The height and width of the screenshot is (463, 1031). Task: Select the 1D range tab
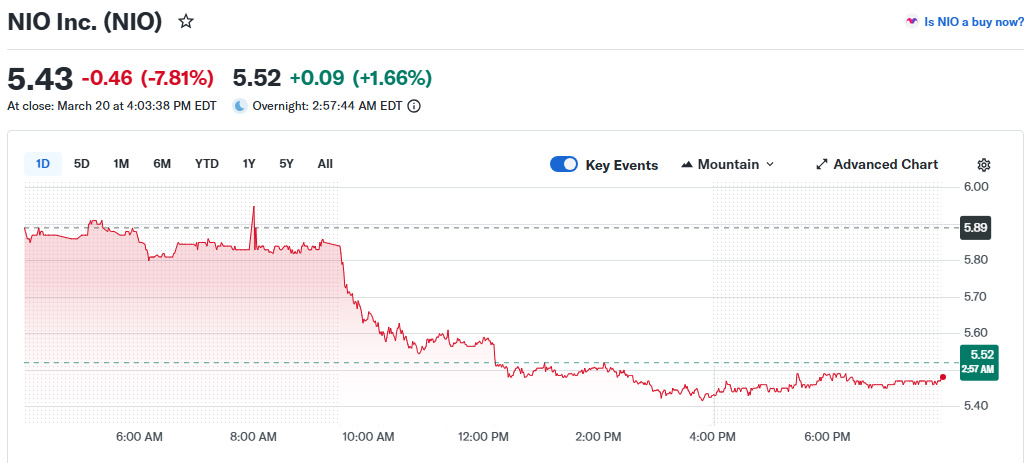click(x=43, y=164)
